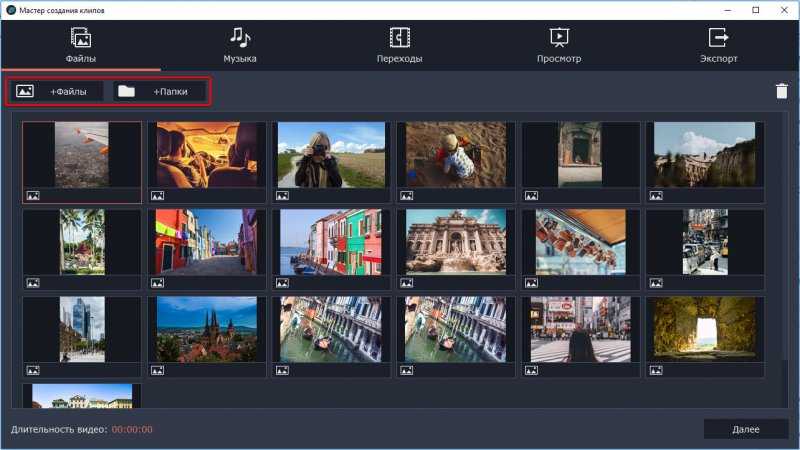Select the colorful canal houses thumbnail
Screen dimensions: 800x450
[x=331, y=242]
